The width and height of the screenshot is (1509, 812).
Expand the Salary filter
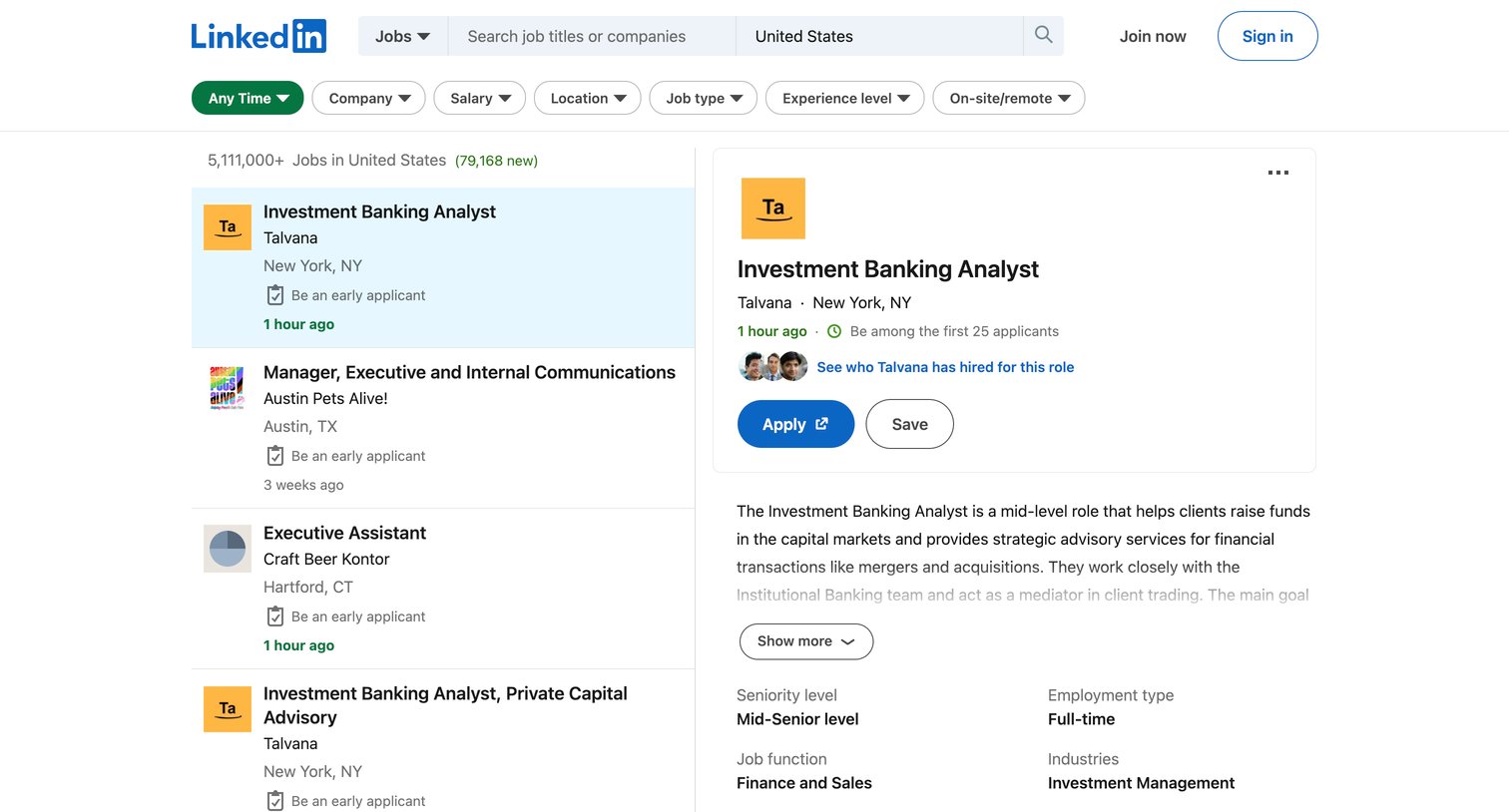click(x=480, y=98)
